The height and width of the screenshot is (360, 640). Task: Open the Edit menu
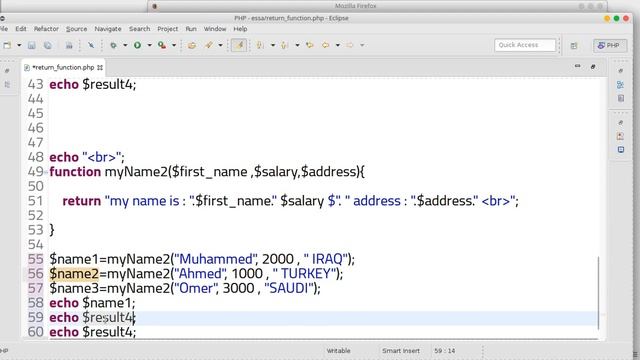point(21,29)
